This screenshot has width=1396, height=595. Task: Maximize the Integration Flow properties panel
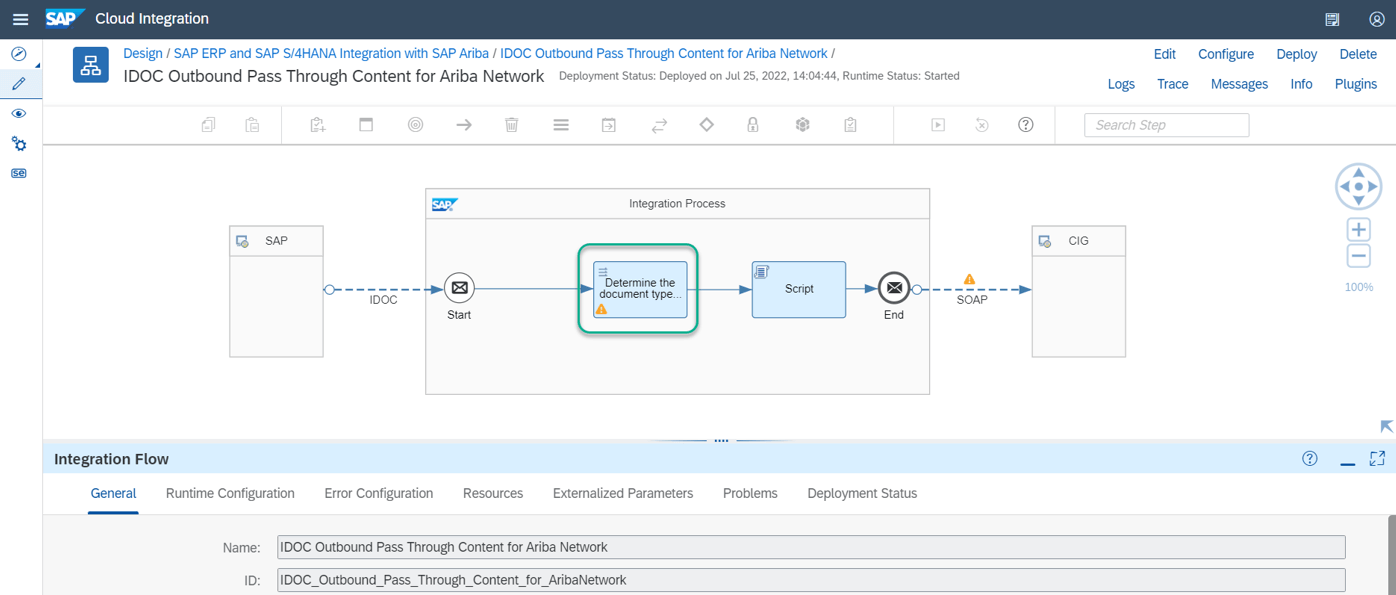[1377, 458]
